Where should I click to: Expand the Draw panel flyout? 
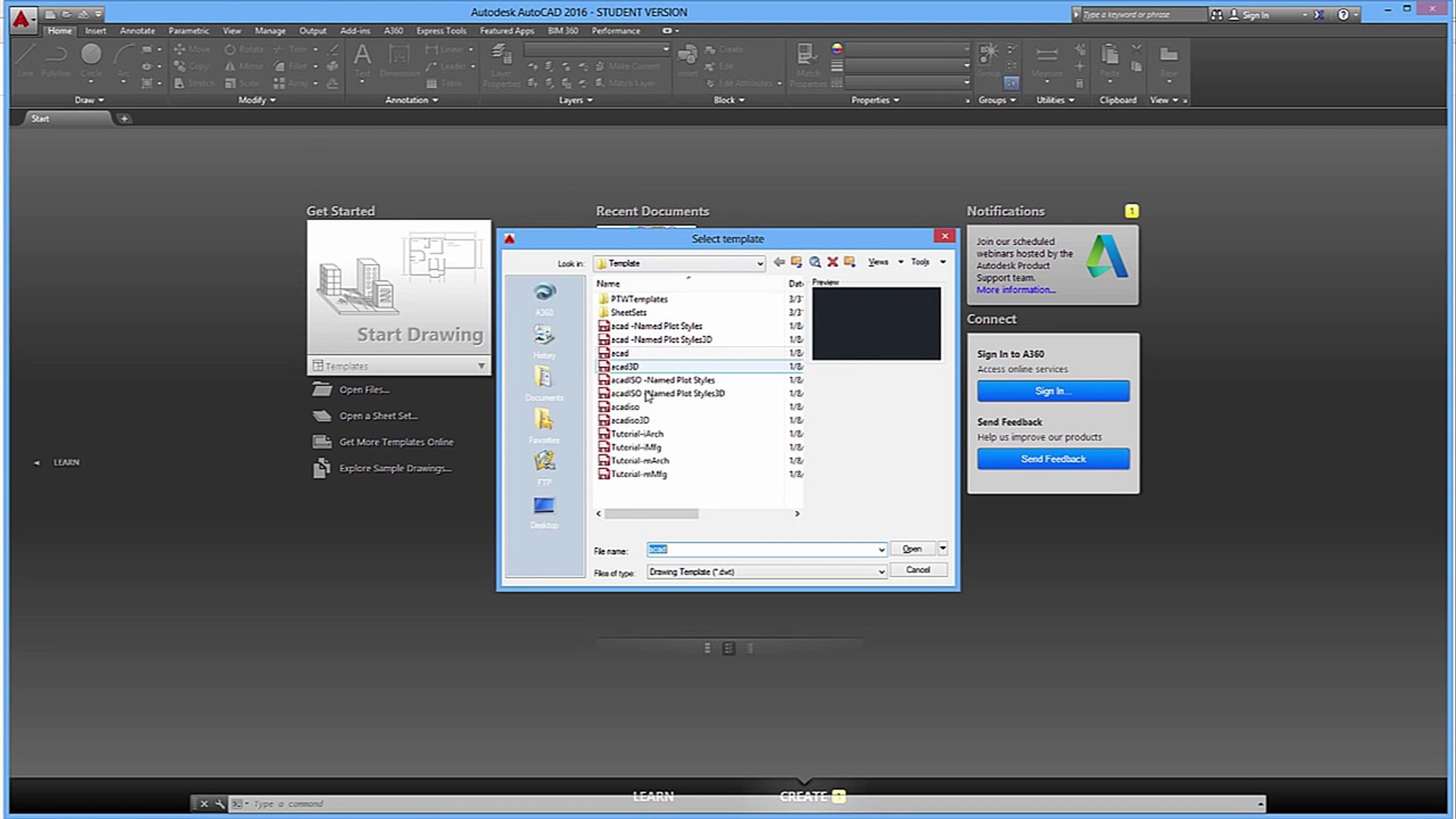click(x=89, y=100)
